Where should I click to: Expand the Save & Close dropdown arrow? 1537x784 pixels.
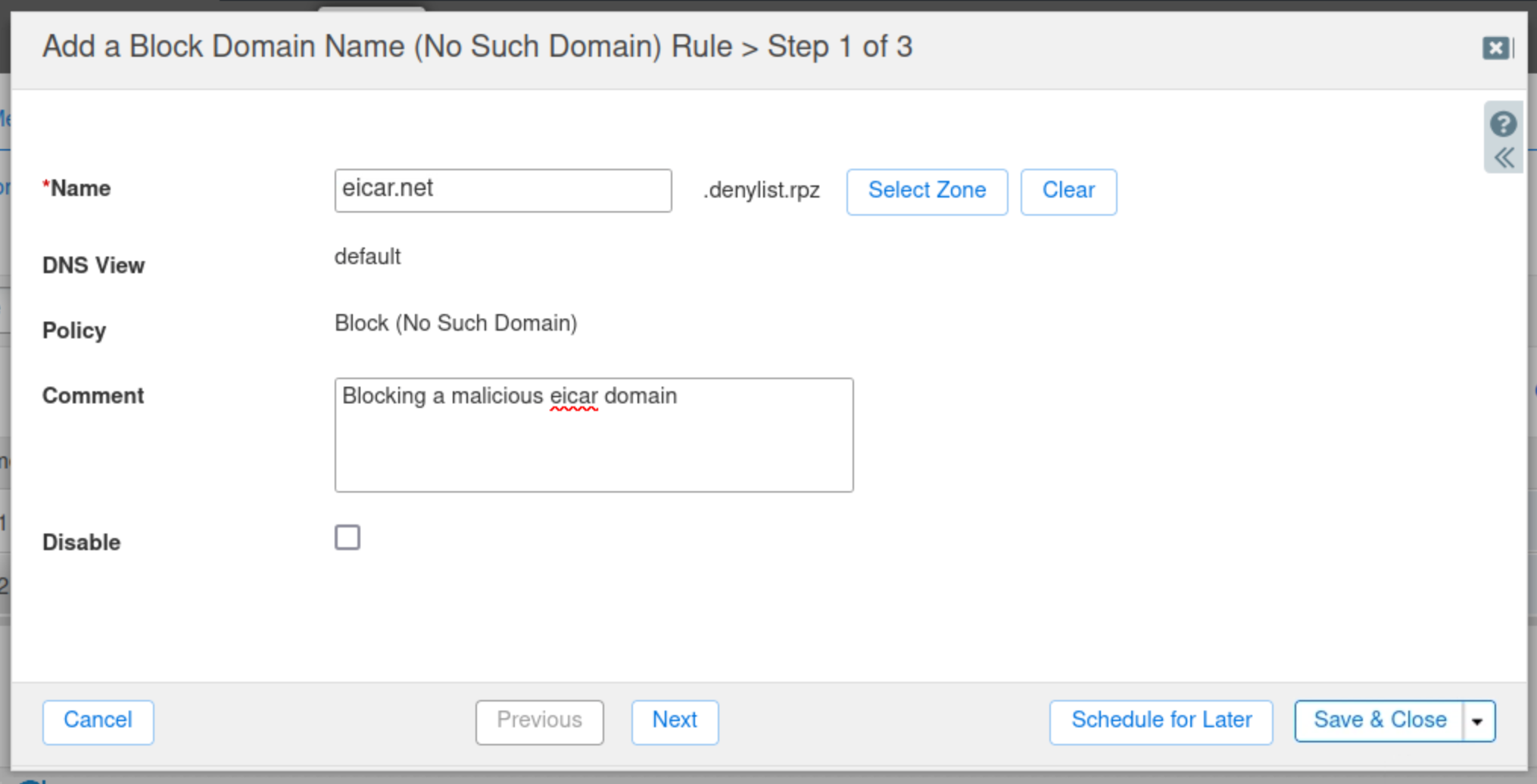tap(1478, 721)
